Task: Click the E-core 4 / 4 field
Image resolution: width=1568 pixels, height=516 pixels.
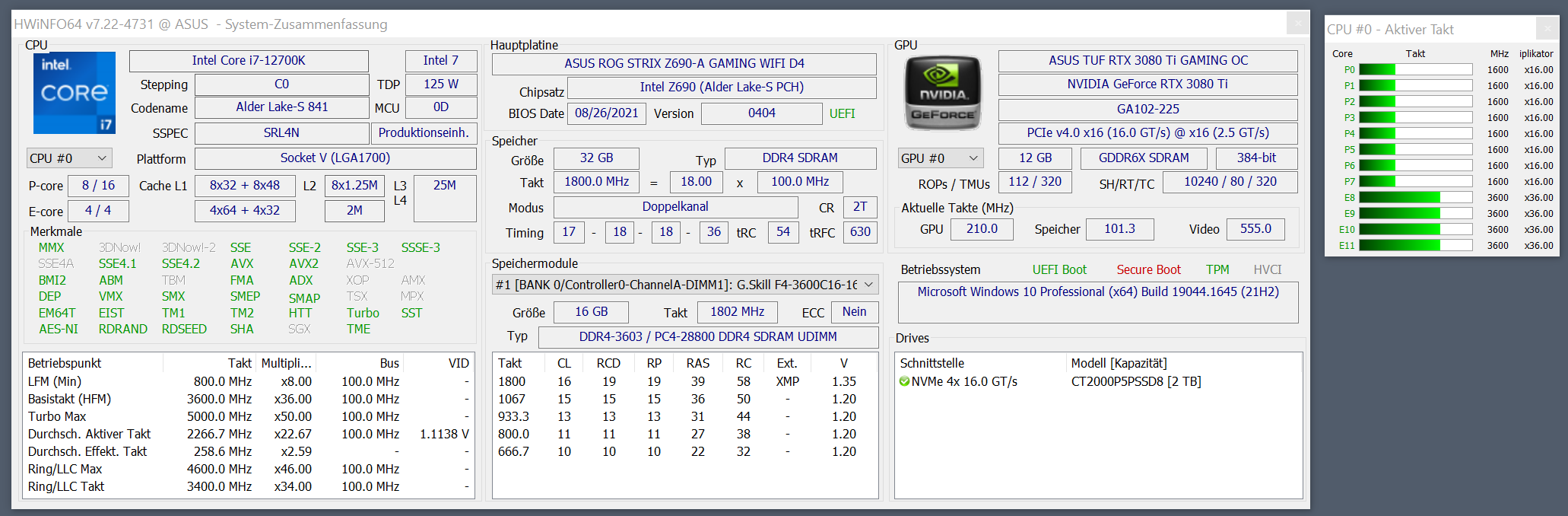Action: coord(98,211)
